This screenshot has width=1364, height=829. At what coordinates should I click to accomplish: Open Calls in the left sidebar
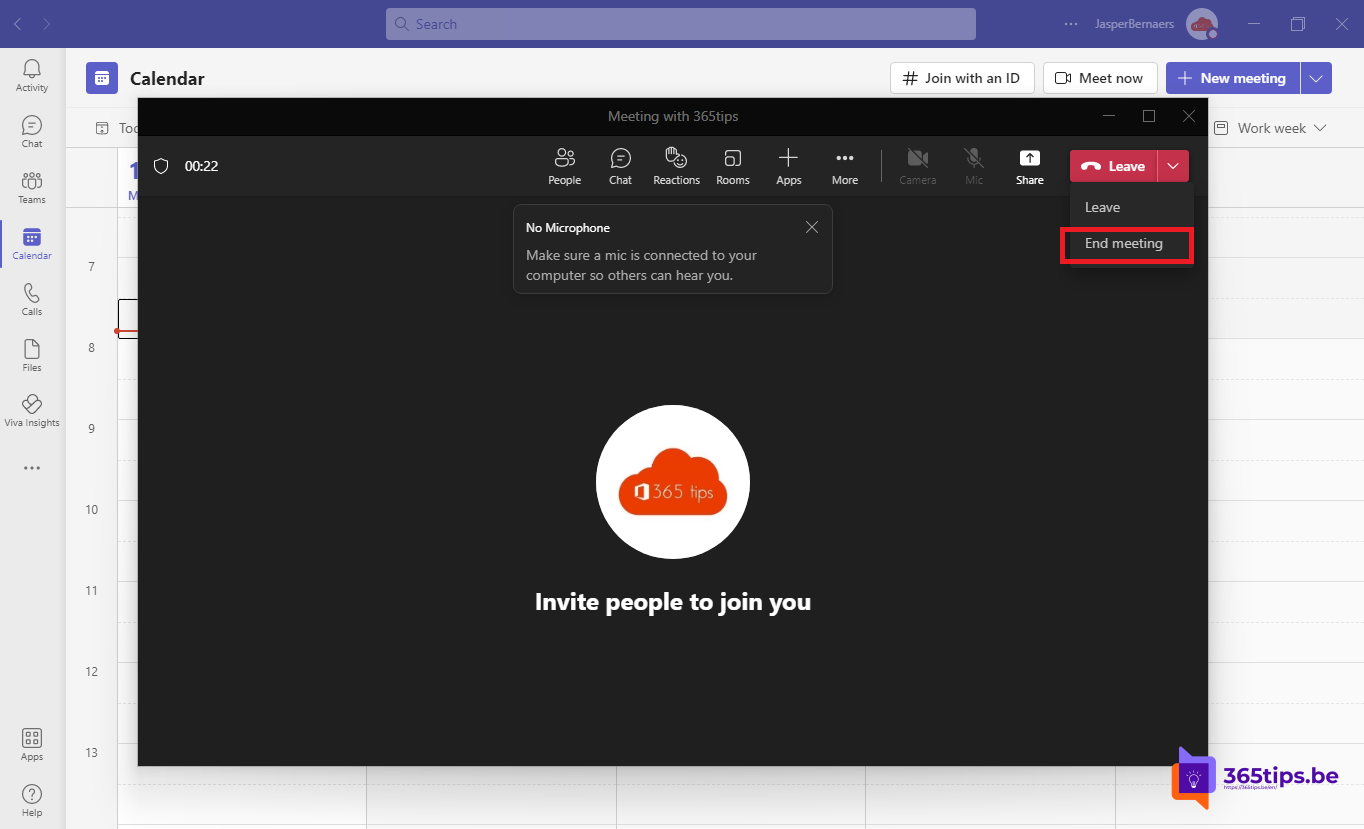click(x=32, y=299)
